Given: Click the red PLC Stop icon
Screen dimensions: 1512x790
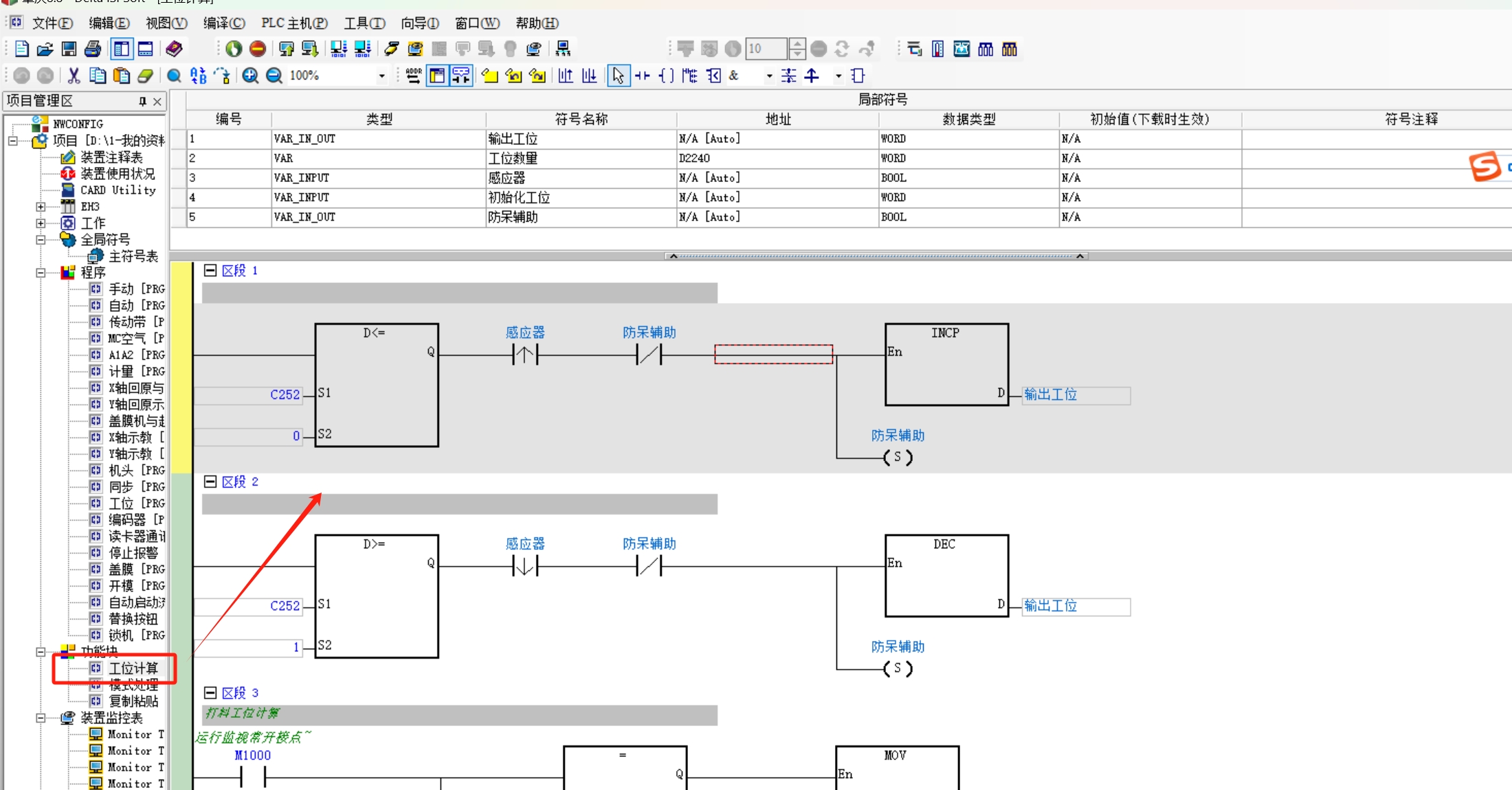Looking at the screenshot, I should click(258, 49).
